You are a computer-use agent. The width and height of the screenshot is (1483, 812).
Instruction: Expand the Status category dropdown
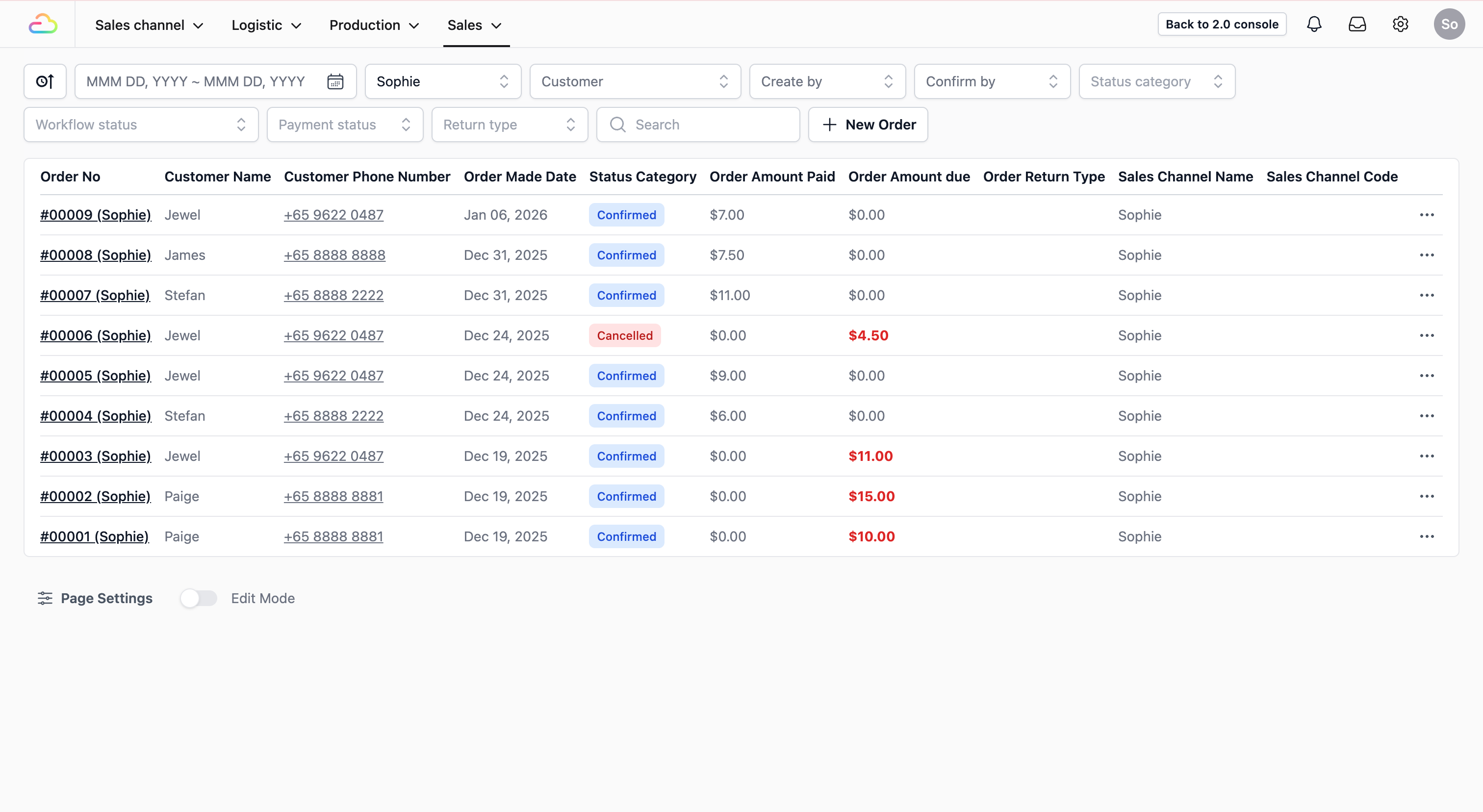coord(1156,81)
